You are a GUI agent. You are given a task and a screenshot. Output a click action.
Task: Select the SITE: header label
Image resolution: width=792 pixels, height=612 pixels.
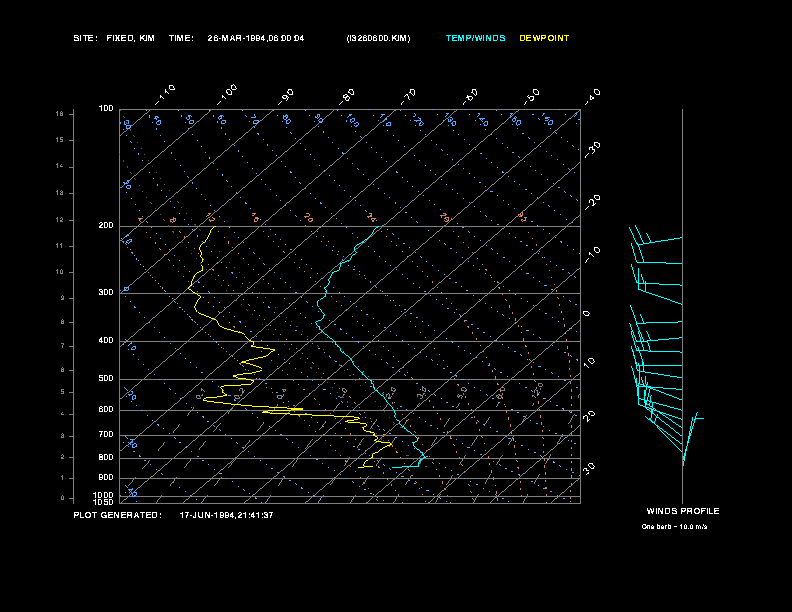85,38
